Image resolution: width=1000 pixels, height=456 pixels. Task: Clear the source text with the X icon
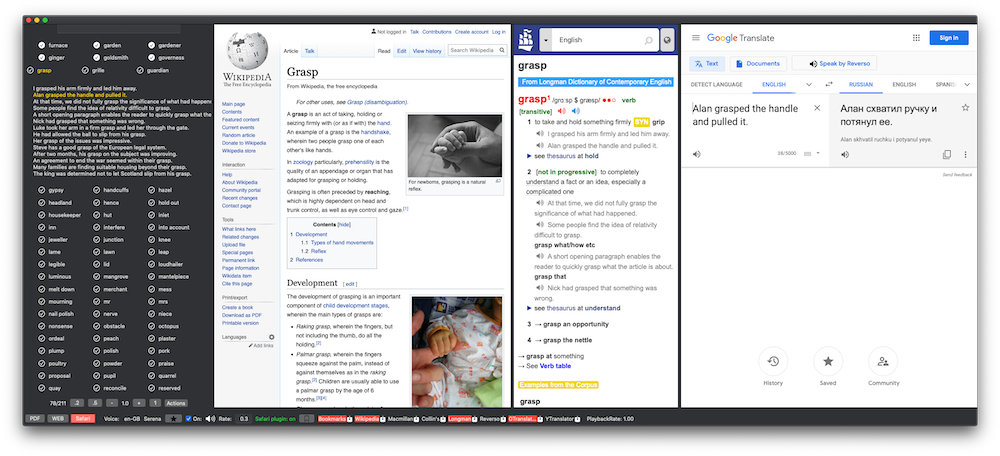[x=817, y=108]
